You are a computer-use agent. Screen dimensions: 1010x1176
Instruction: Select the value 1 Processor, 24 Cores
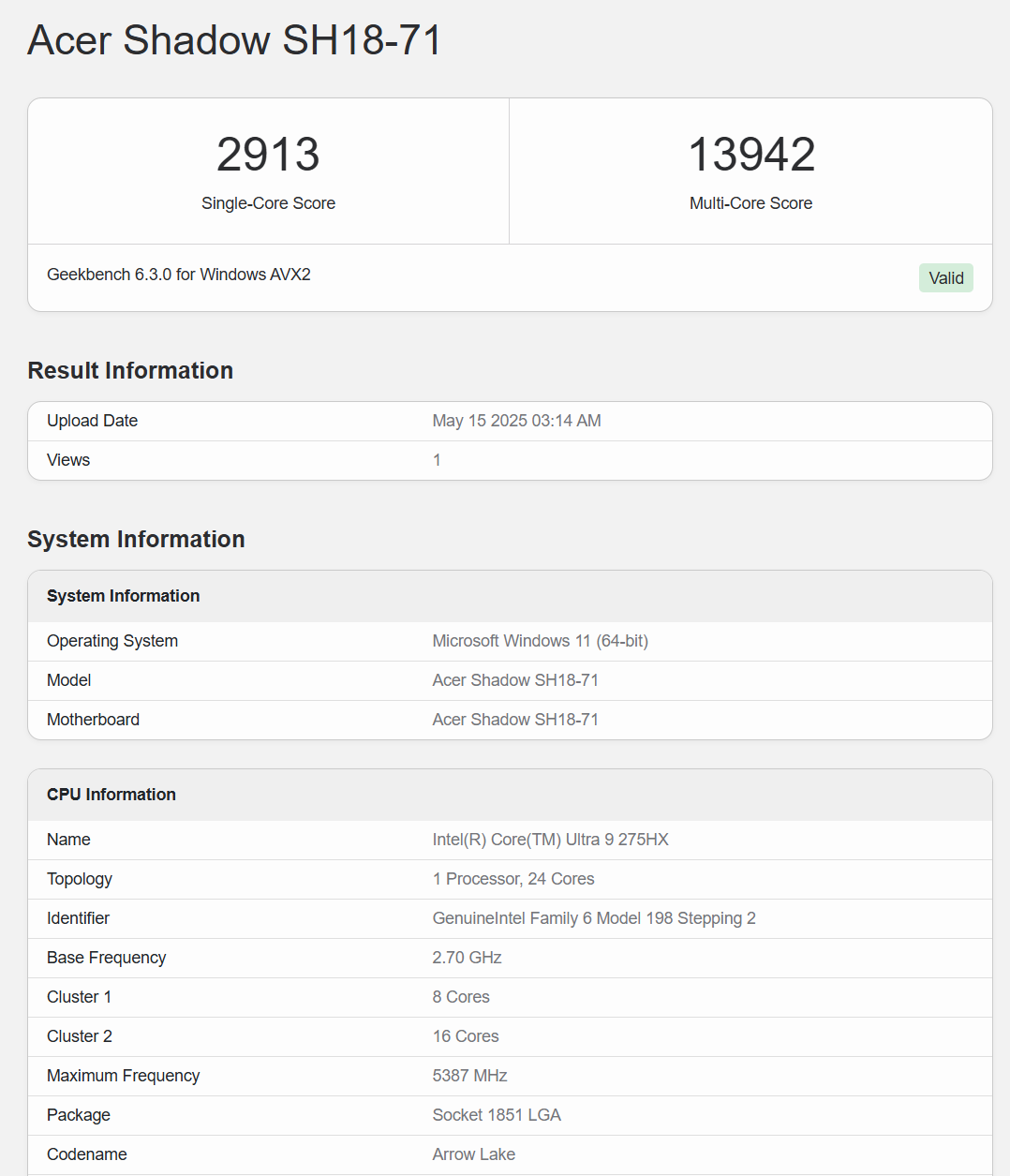[x=513, y=879]
